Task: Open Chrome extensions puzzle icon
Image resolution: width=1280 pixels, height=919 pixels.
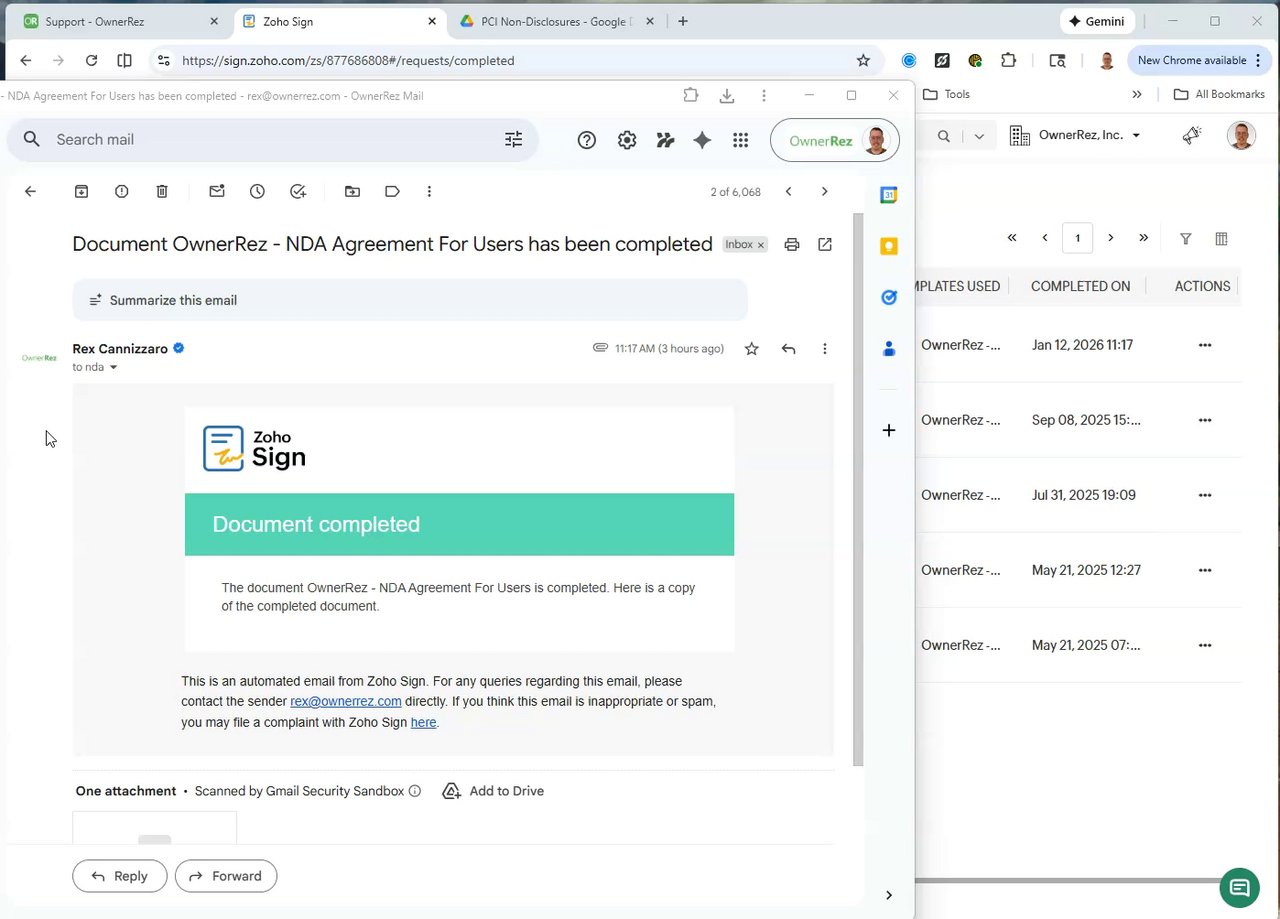Action: point(1008,60)
